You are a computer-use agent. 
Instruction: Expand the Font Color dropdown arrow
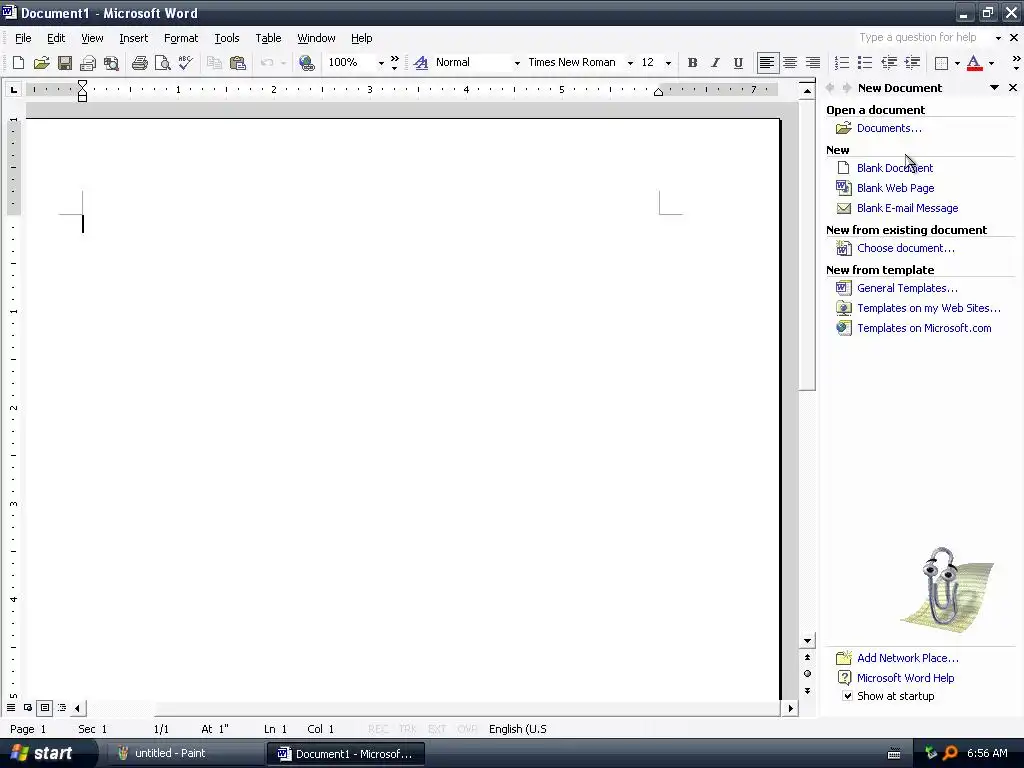point(991,63)
